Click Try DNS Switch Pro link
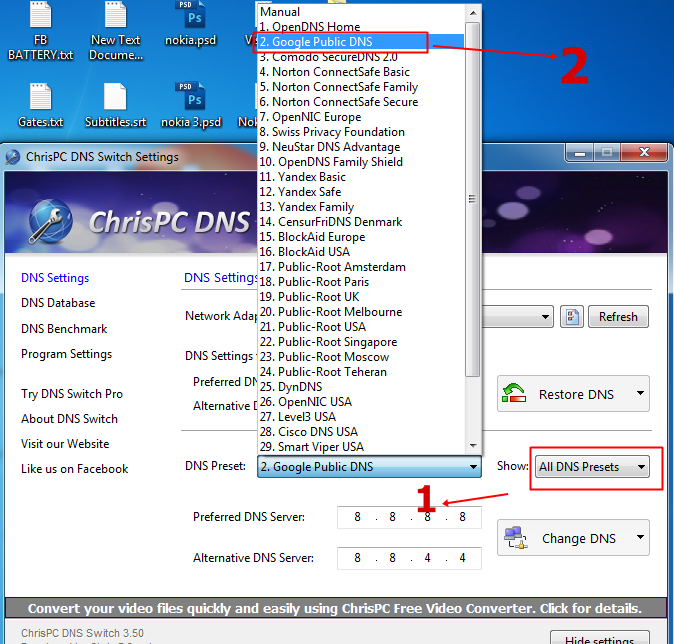This screenshot has height=644, width=674. coord(72,394)
